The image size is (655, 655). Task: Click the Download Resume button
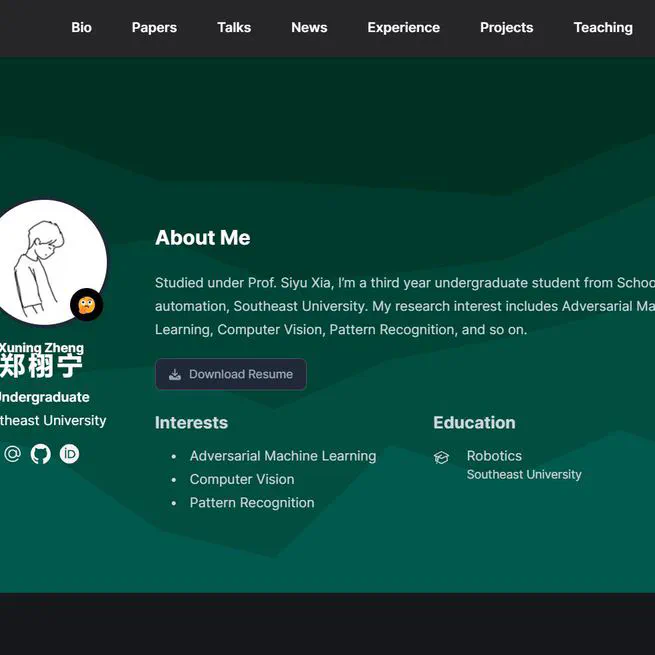coord(231,374)
